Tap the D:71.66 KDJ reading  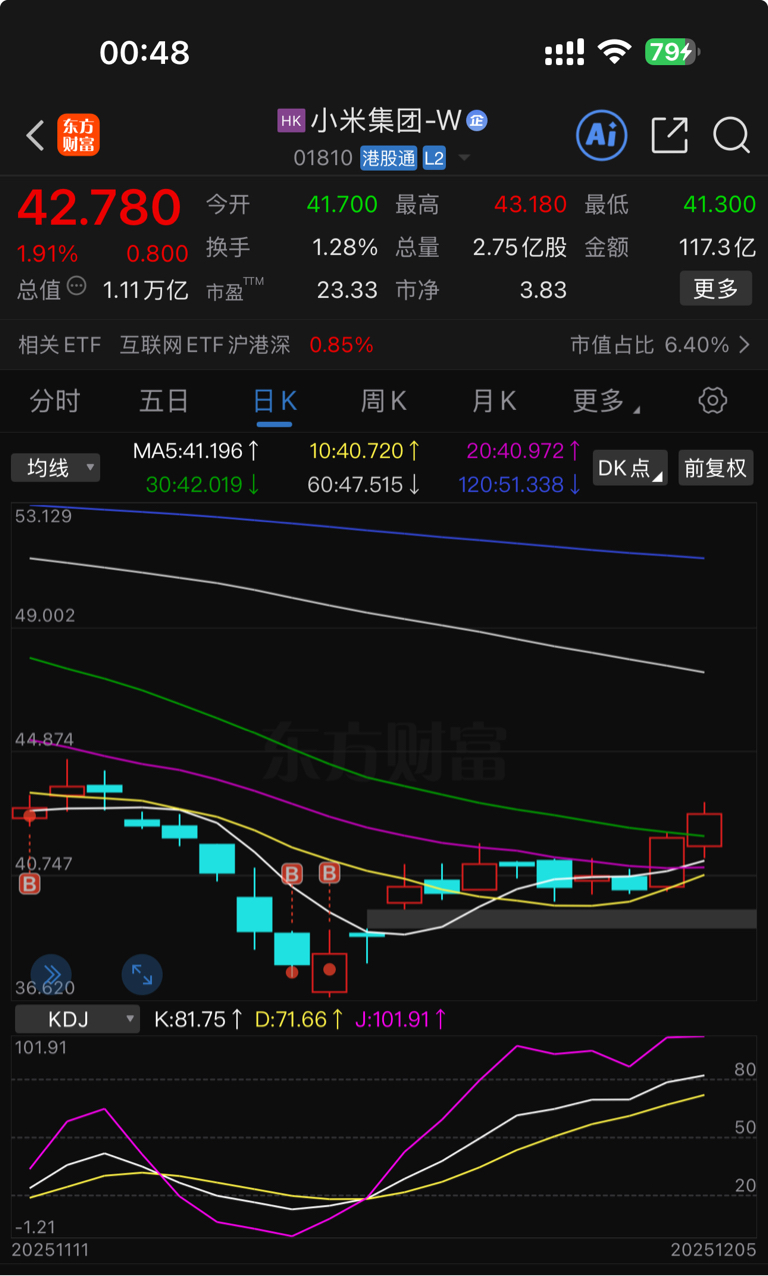299,1019
